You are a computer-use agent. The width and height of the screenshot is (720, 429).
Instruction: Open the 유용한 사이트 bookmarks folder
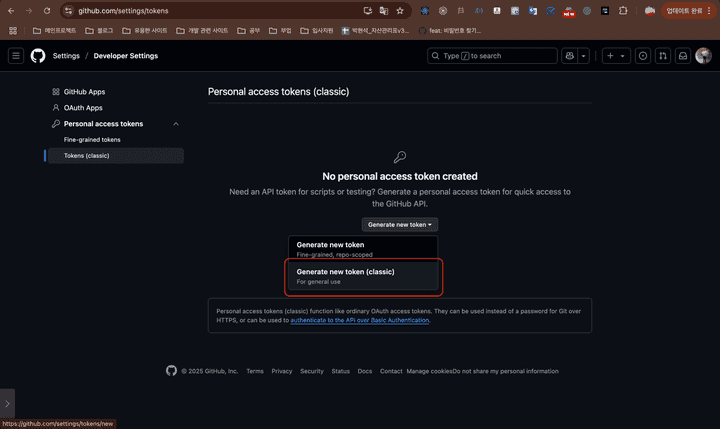[x=145, y=30]
